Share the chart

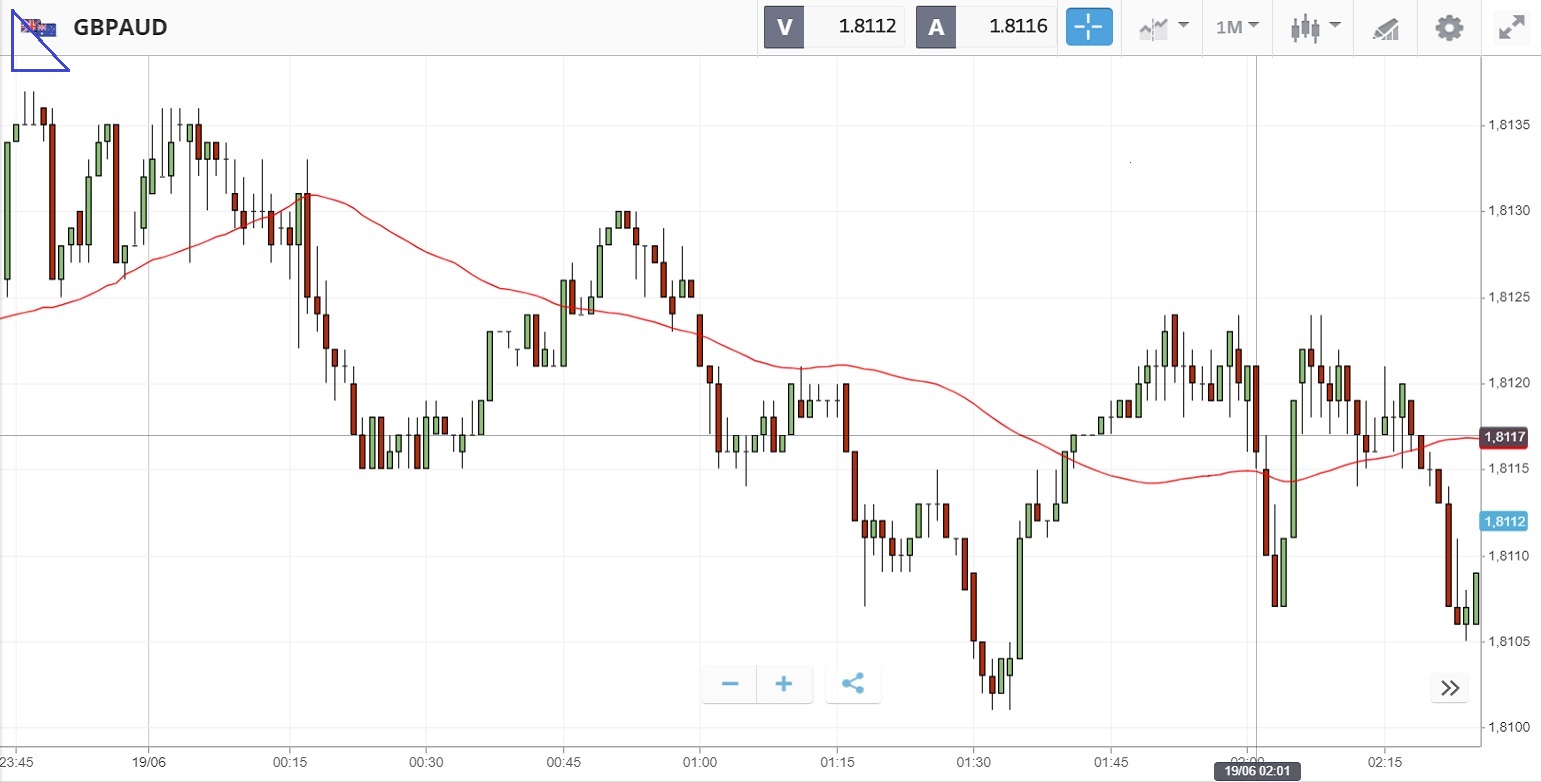coord(852,684)
